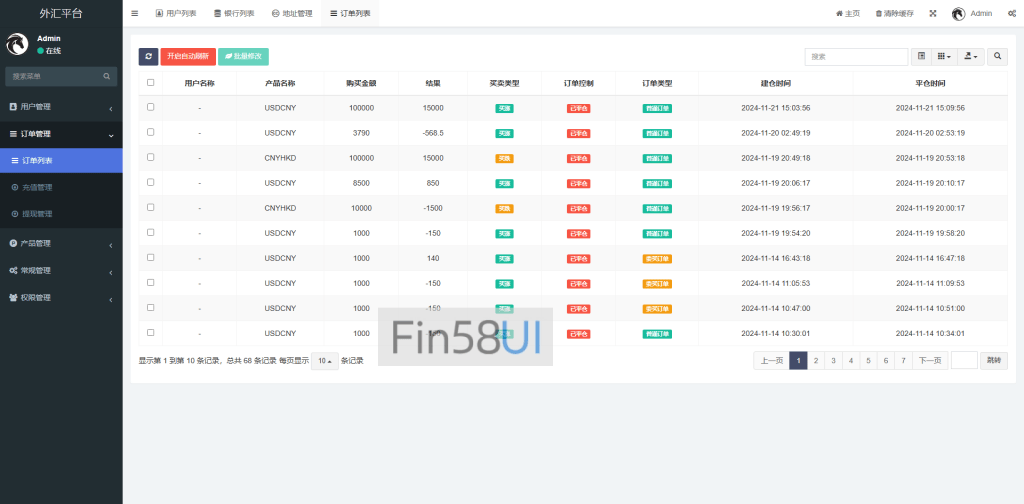
Task: Check the select-all checkbox in table header
Action: [x=151, y=83]
